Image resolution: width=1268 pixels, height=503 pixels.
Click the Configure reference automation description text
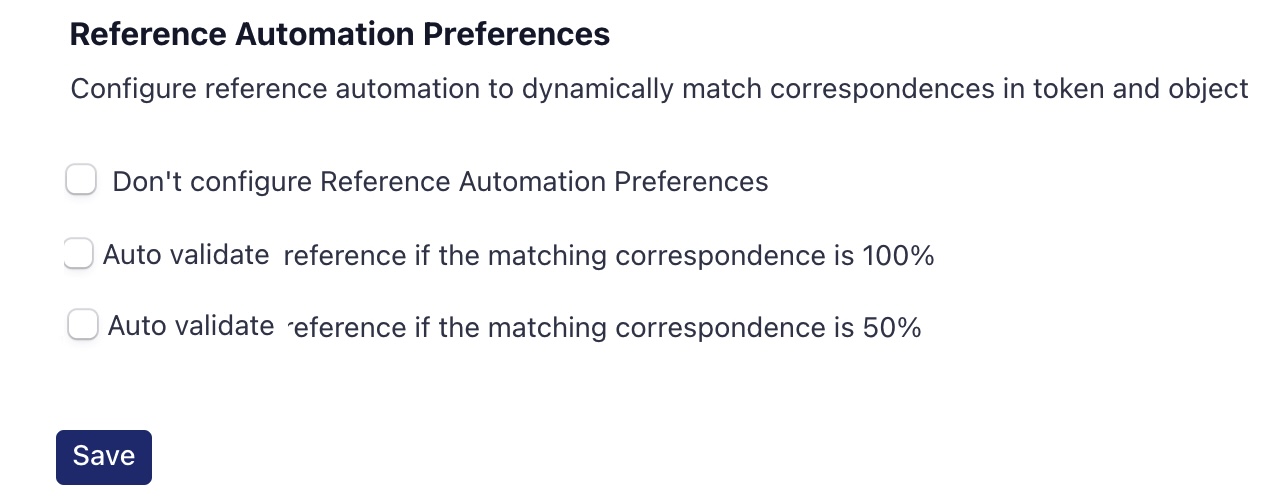click(x=659, y=89)
